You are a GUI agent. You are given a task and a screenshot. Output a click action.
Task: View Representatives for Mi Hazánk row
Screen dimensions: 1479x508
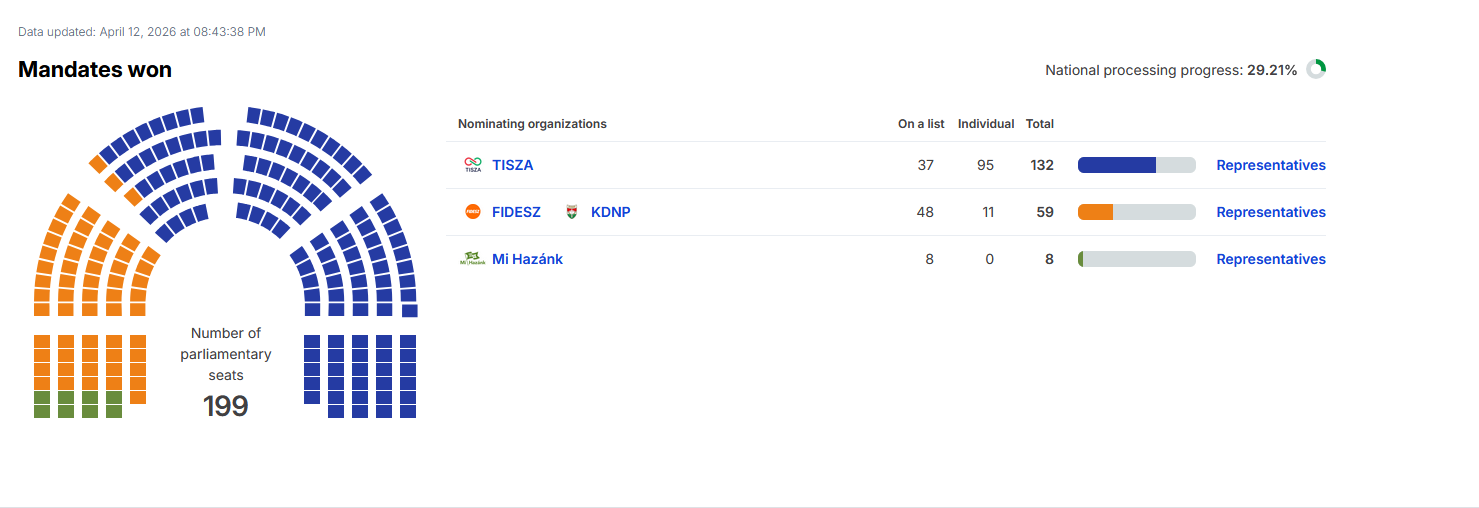(1271, 259)
